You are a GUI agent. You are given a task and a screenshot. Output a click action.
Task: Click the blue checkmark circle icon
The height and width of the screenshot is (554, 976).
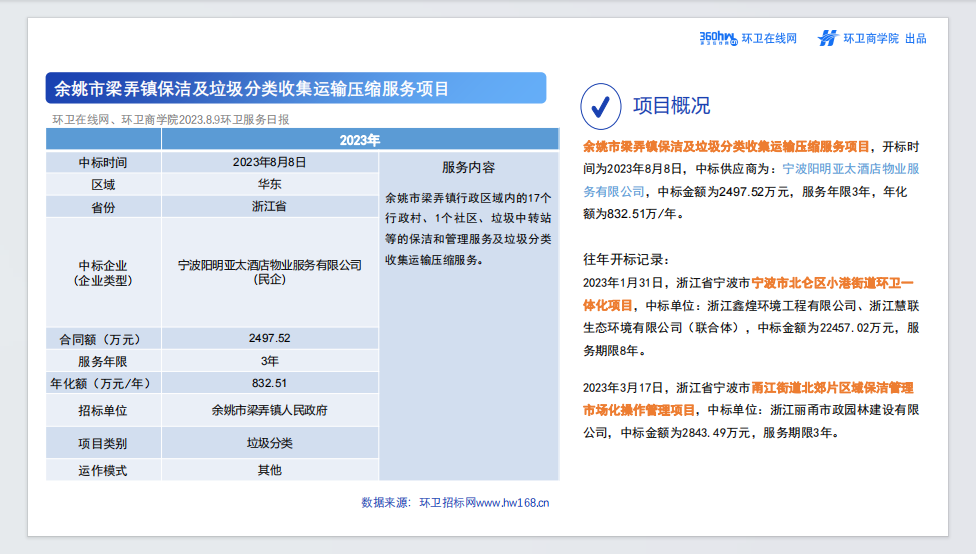(x=601, y=106)
